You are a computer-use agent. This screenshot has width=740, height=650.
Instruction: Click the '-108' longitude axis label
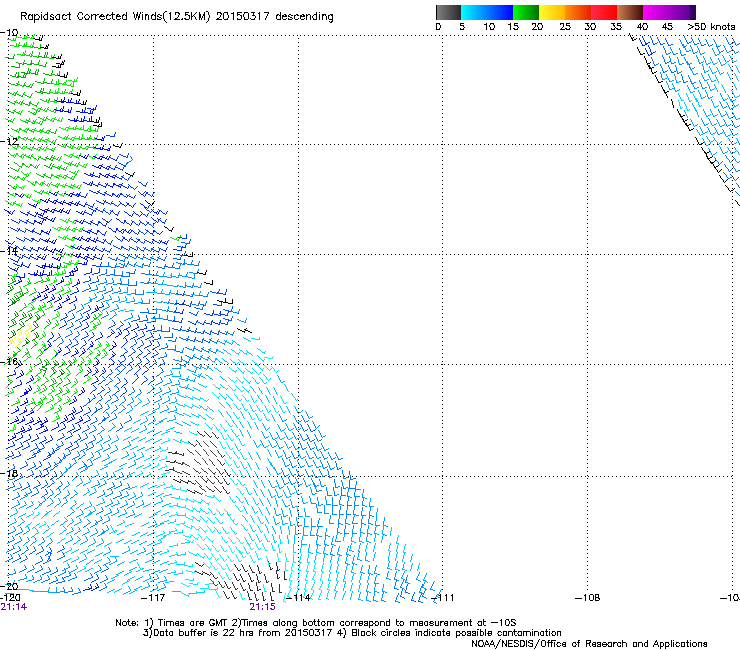(588, 598)
